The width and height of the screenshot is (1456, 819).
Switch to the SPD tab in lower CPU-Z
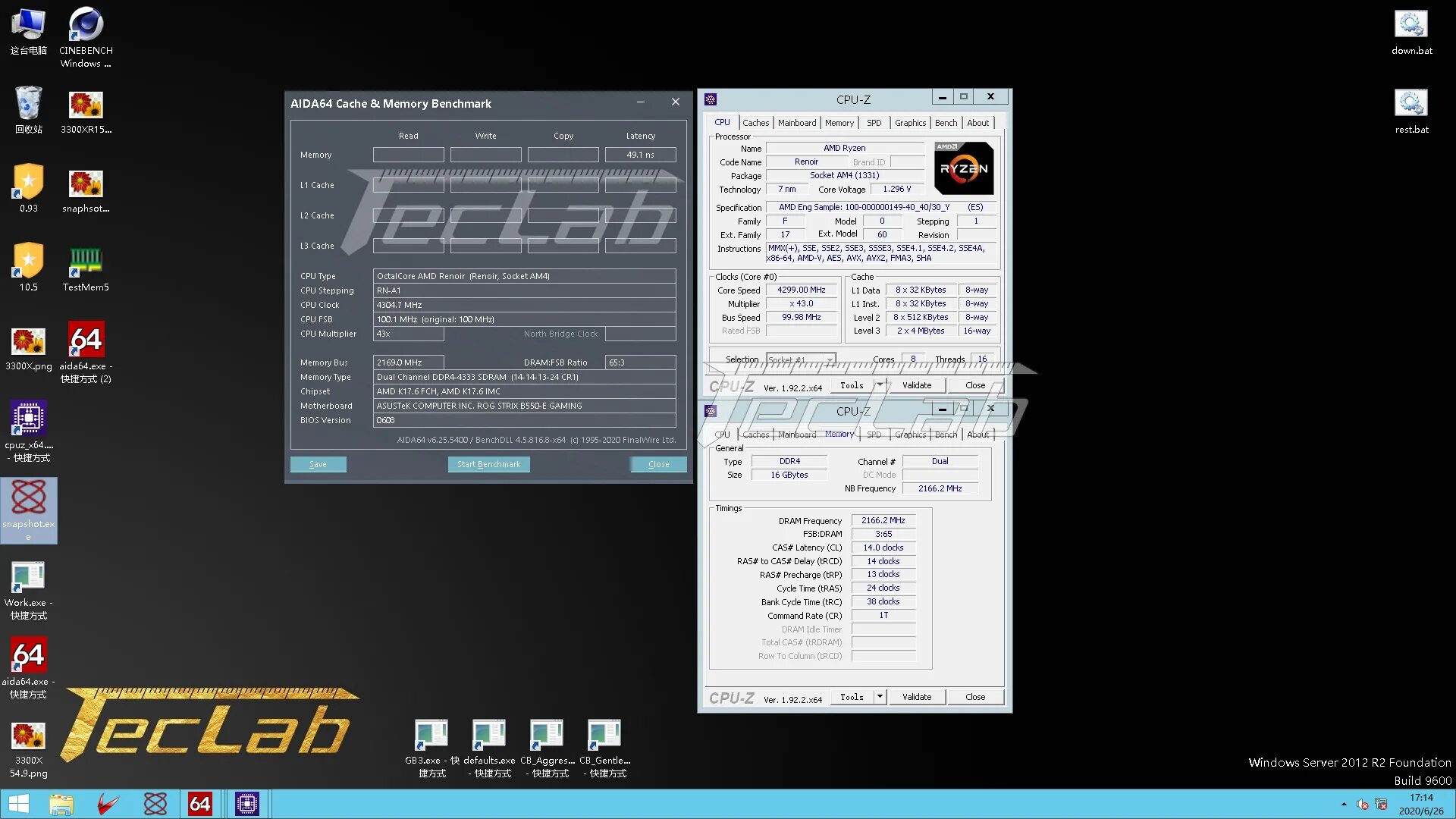pos(874,435)
